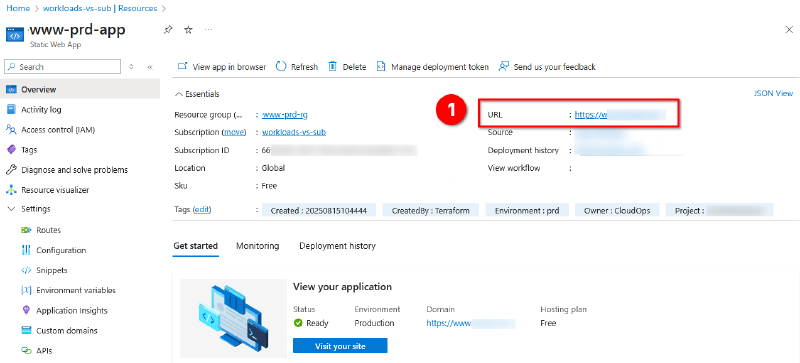Switch to the Deployment history tab
Screen dimensions: 800x363
(337, 246)
